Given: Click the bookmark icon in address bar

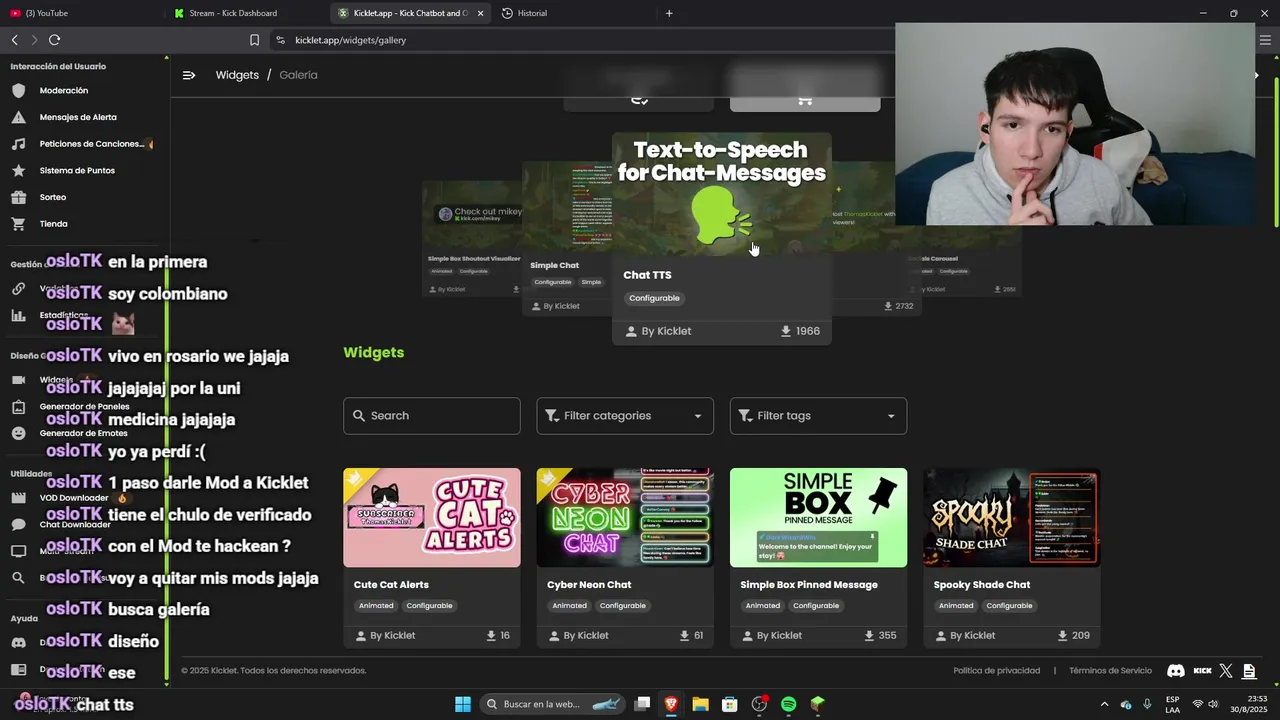Looking at the screenshot, I should (254, 40).
